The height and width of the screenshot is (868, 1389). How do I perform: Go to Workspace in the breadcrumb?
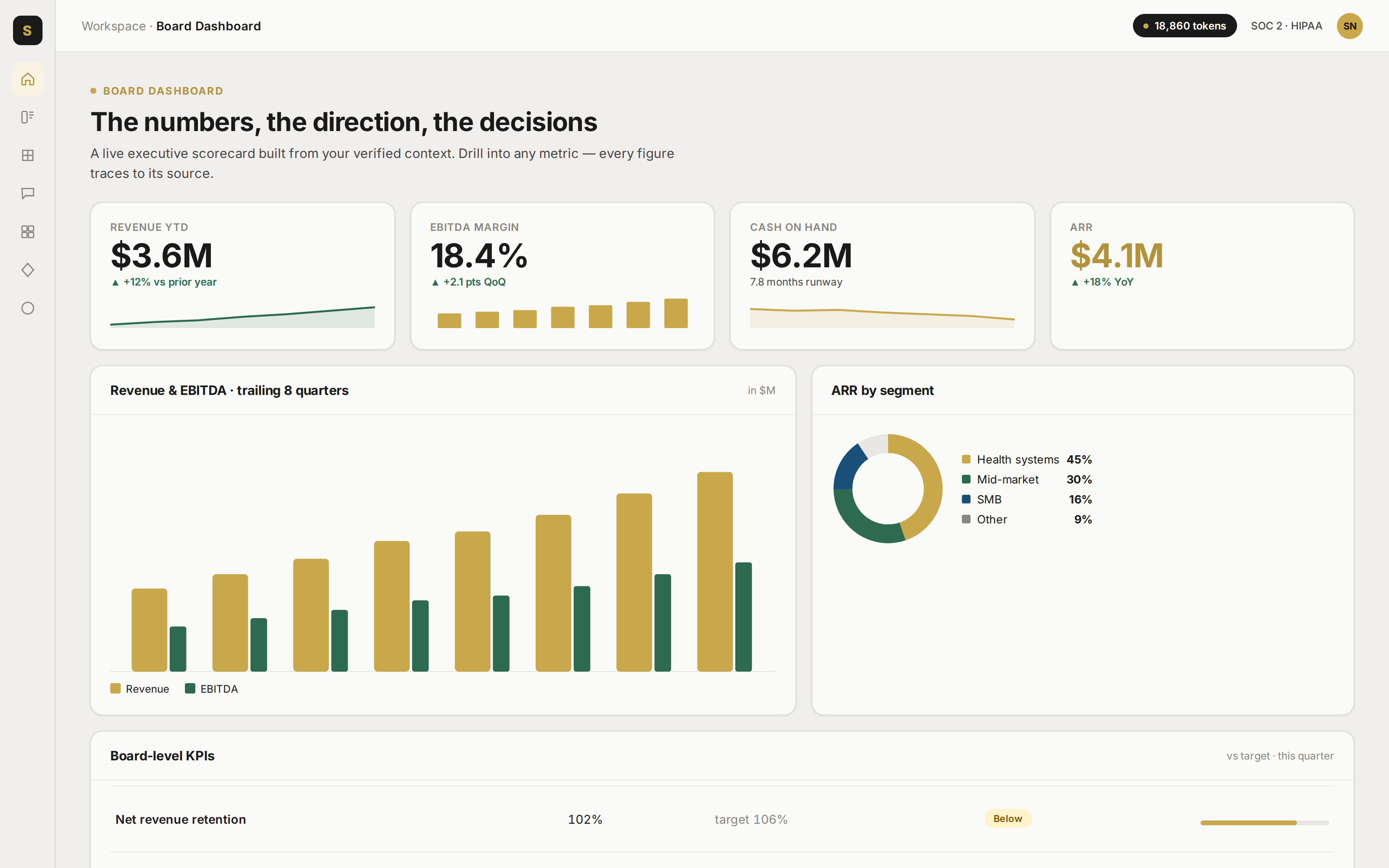pos(114,26)
